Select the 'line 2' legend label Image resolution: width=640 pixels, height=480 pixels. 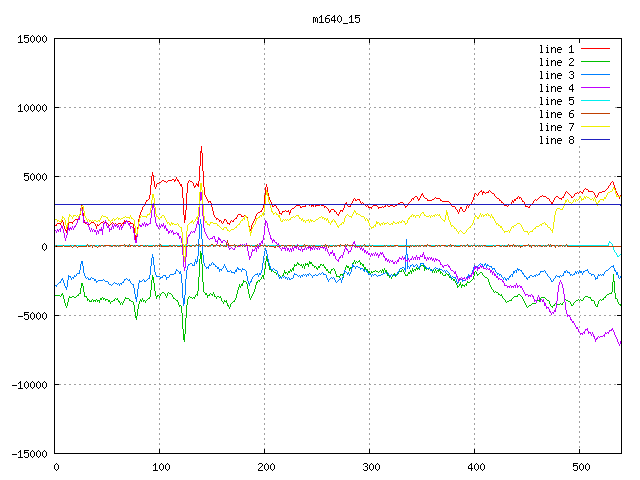tap(556, 62)
